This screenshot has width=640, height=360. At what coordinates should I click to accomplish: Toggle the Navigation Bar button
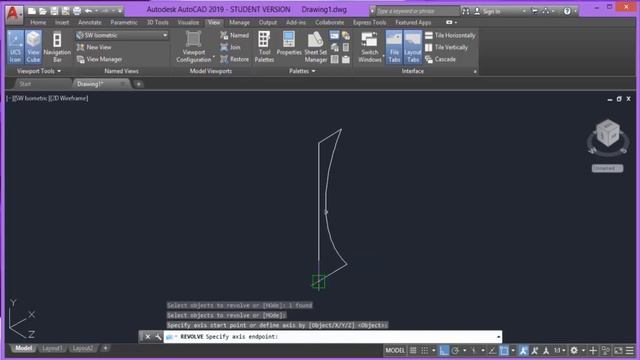(x=57, y=47)
